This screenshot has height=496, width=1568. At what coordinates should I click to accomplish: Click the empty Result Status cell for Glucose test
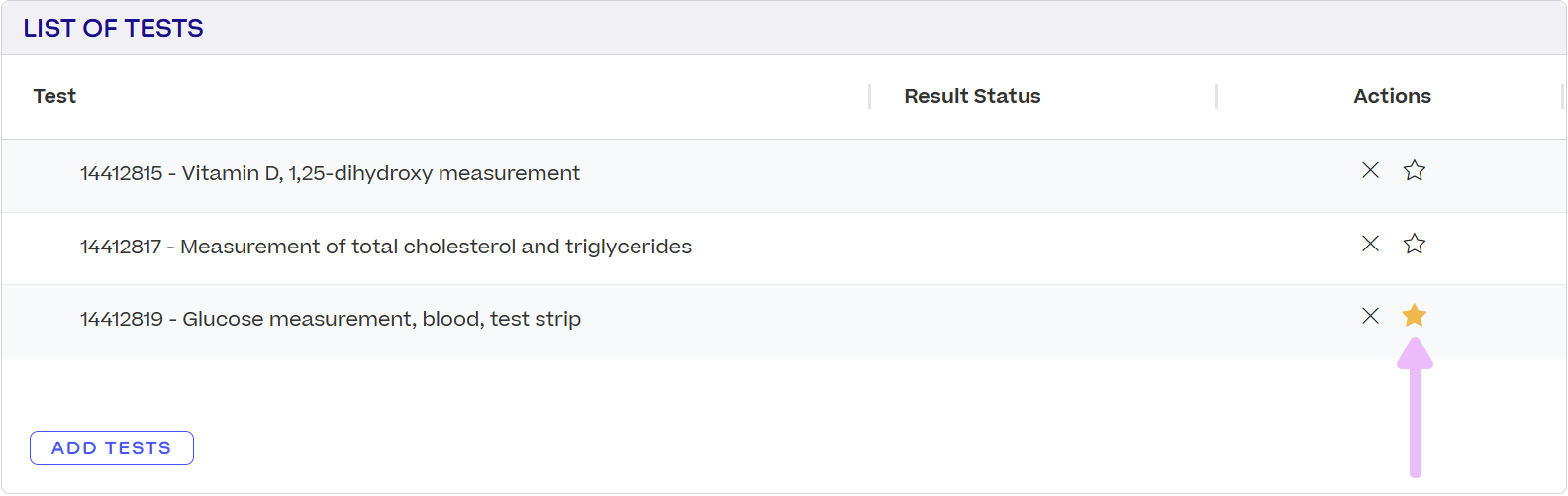[x=1043, y=320]
